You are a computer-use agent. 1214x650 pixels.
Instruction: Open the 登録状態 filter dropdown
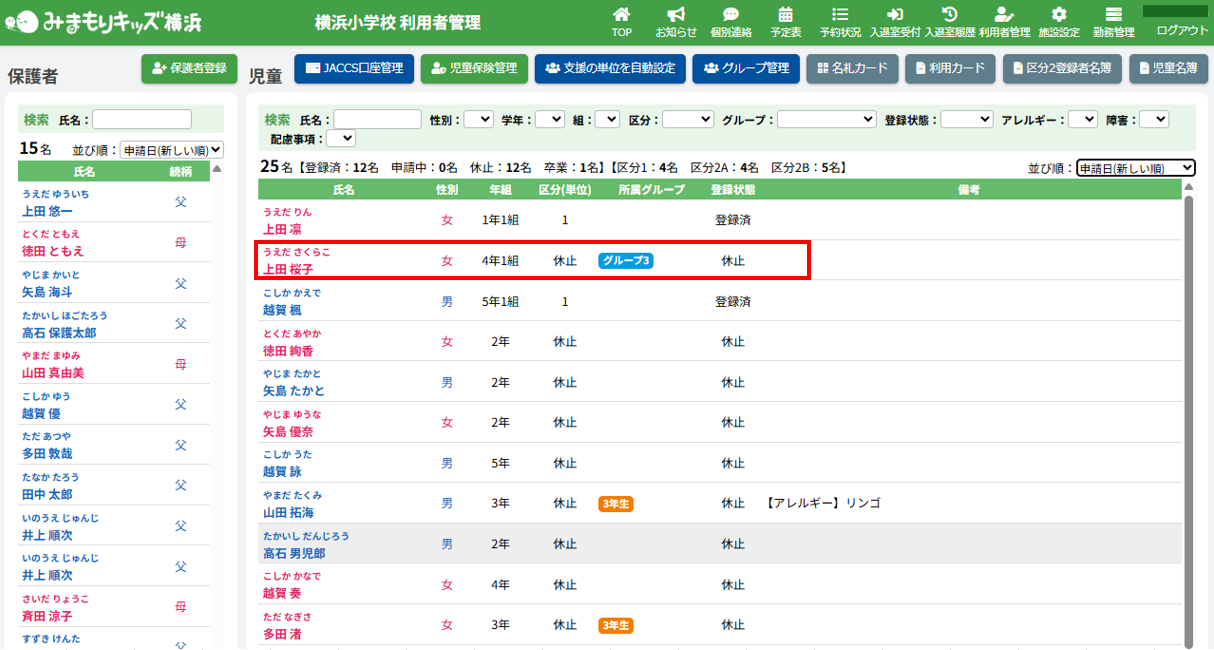tap(966, 119)
